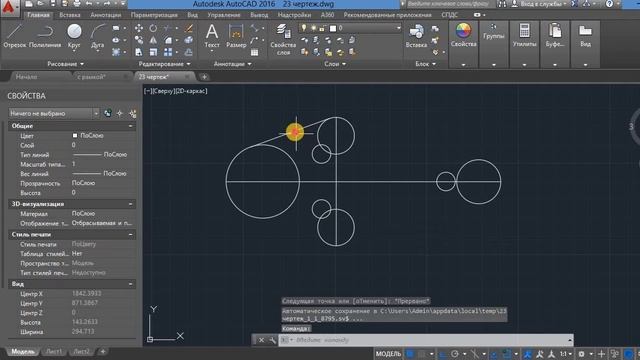The width and height of the screenshot is (640, 360).
Task: Toggle the PICKADD icon in Свойства palette
Action: 107,113
